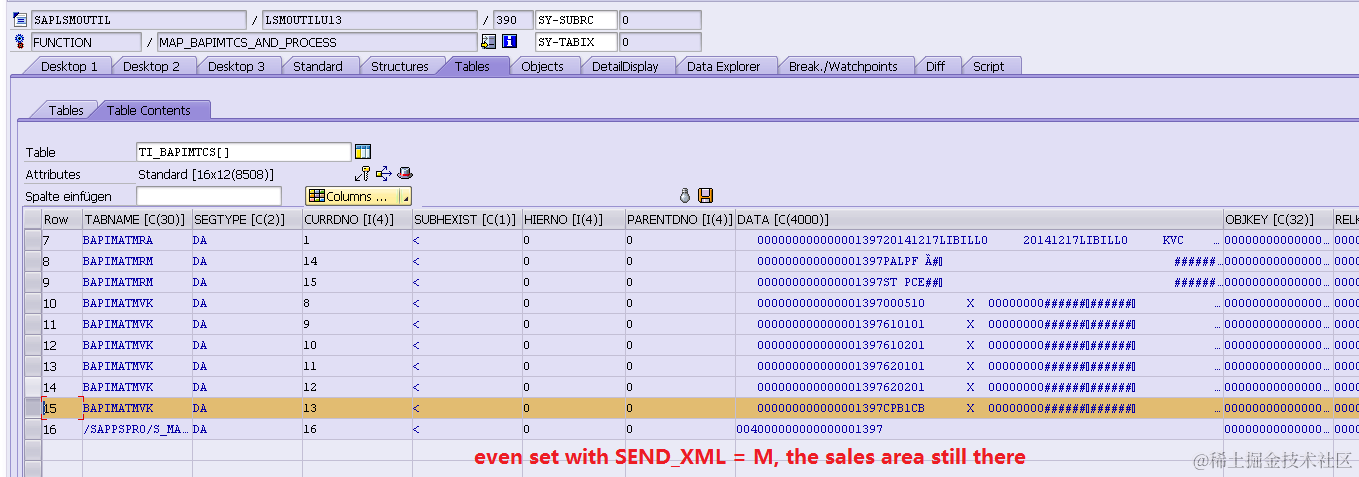
Task: Switch to Desktop 2 tab
Action: [152, 66]
